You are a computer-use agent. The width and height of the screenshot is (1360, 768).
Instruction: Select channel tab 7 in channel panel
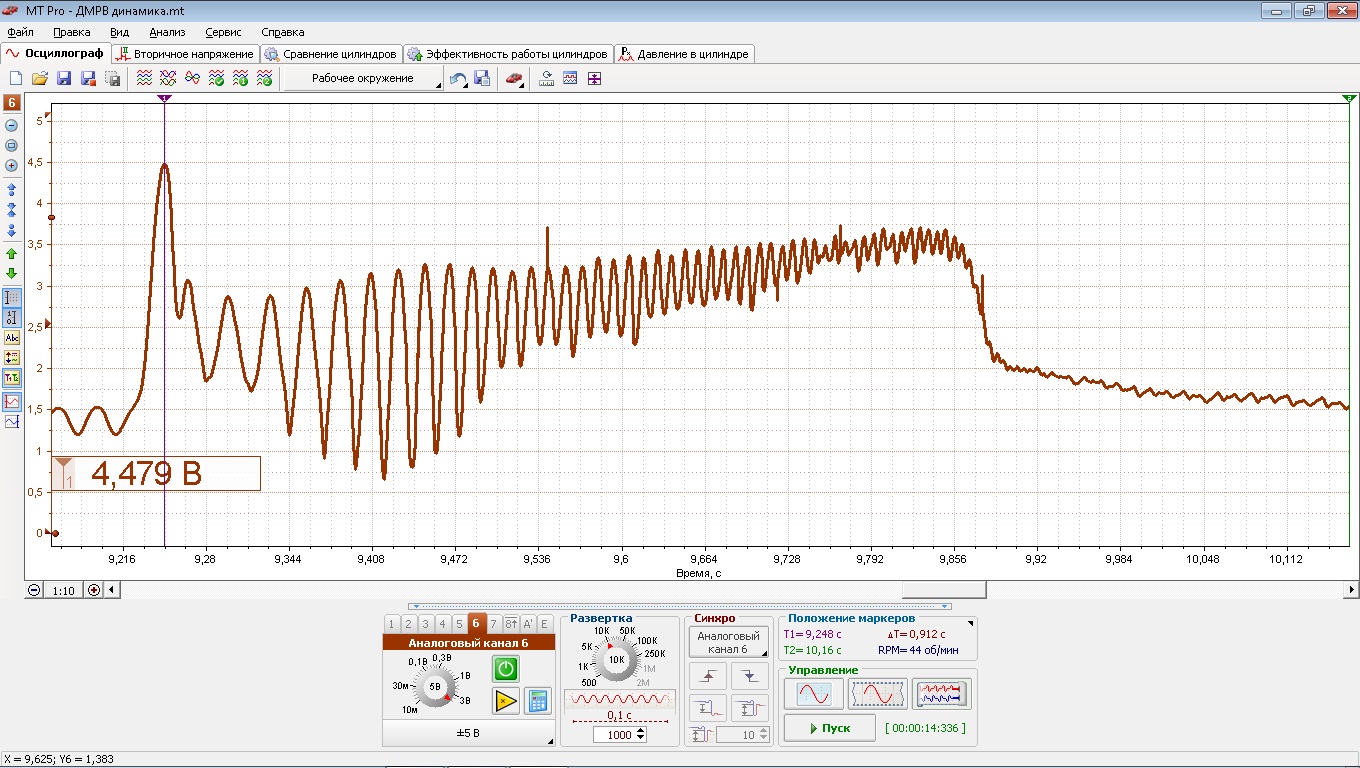[493, 624]
